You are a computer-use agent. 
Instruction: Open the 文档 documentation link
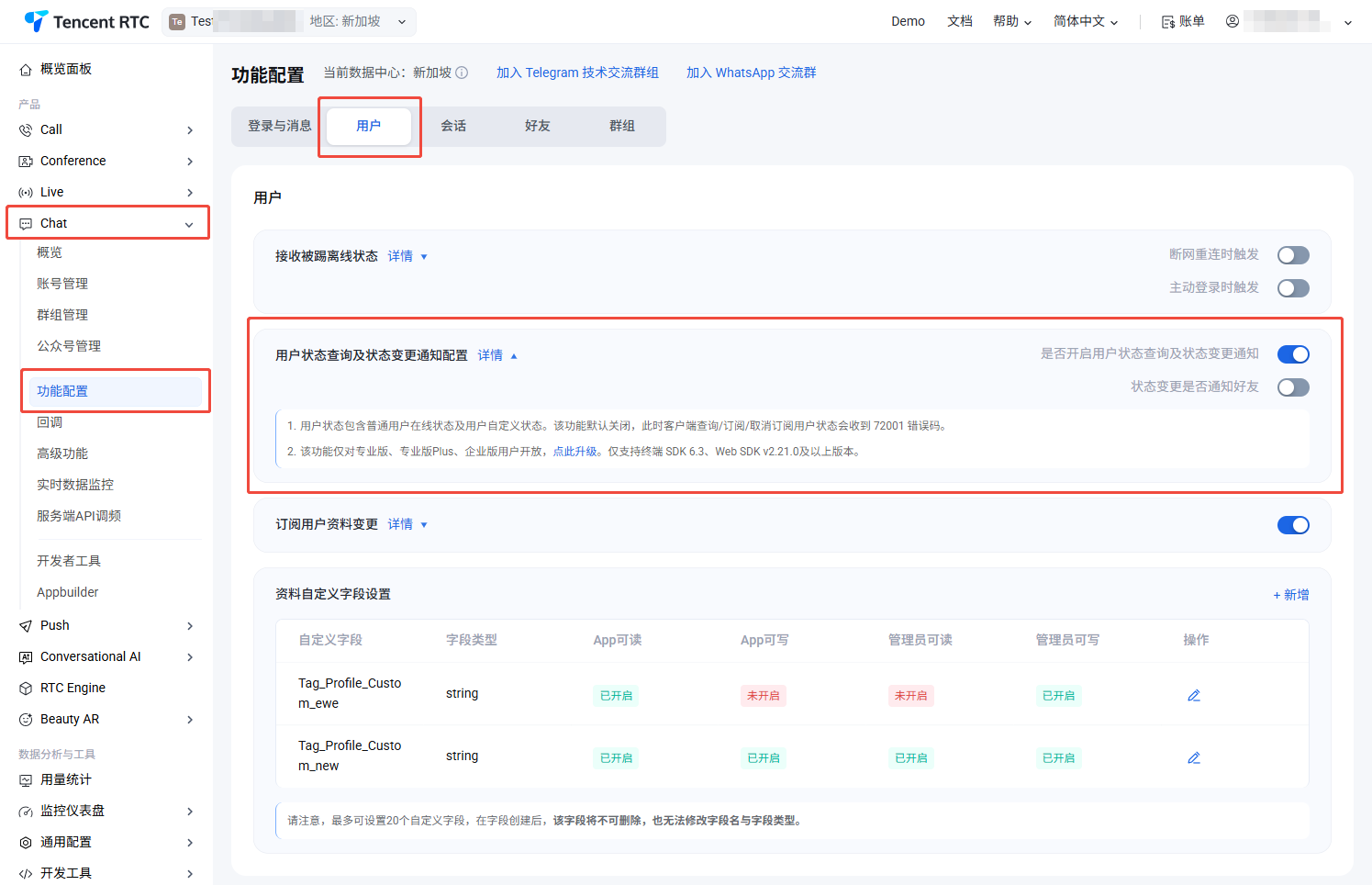960,21
